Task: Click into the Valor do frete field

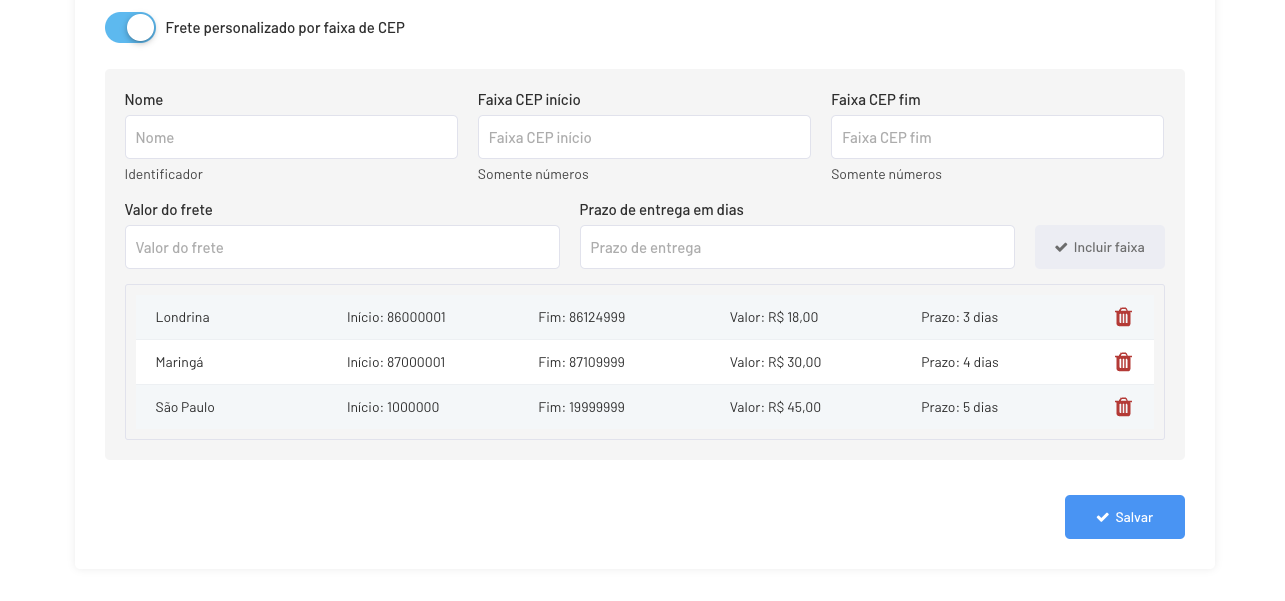Action: pyautogui.click(x=342, y=247)
